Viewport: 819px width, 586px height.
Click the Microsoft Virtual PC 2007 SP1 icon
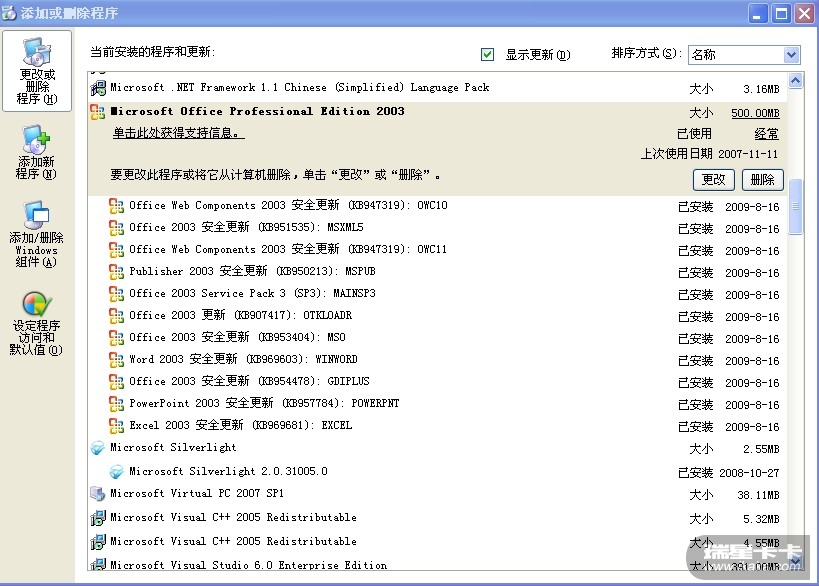point(98,494)
